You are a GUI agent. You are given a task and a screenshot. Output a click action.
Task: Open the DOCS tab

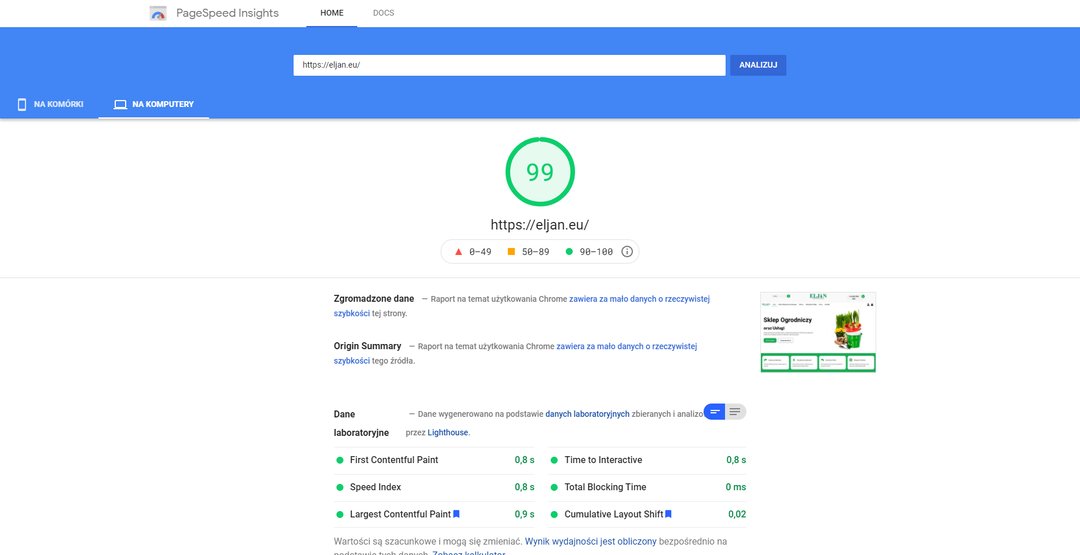[384, 13]
